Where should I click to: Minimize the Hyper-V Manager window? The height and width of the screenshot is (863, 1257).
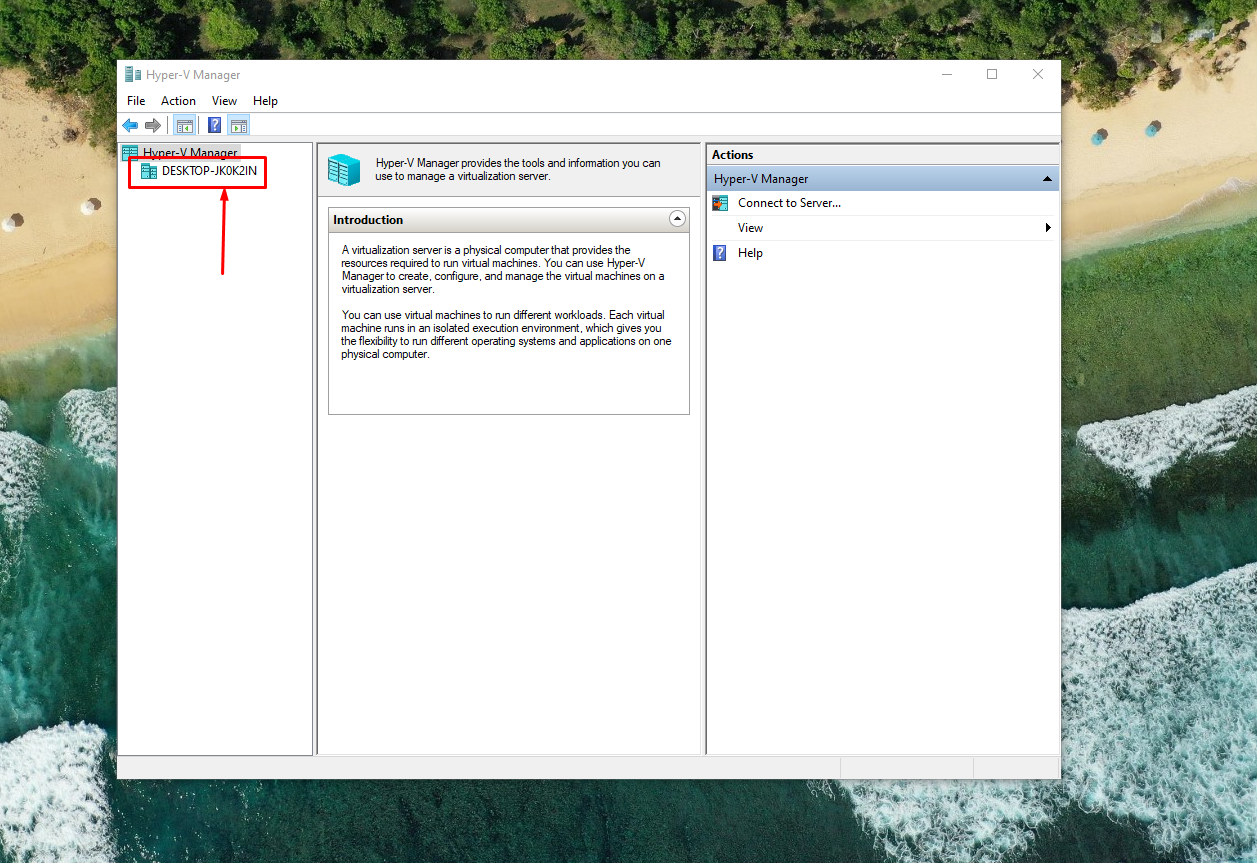[x=946, y=74]
